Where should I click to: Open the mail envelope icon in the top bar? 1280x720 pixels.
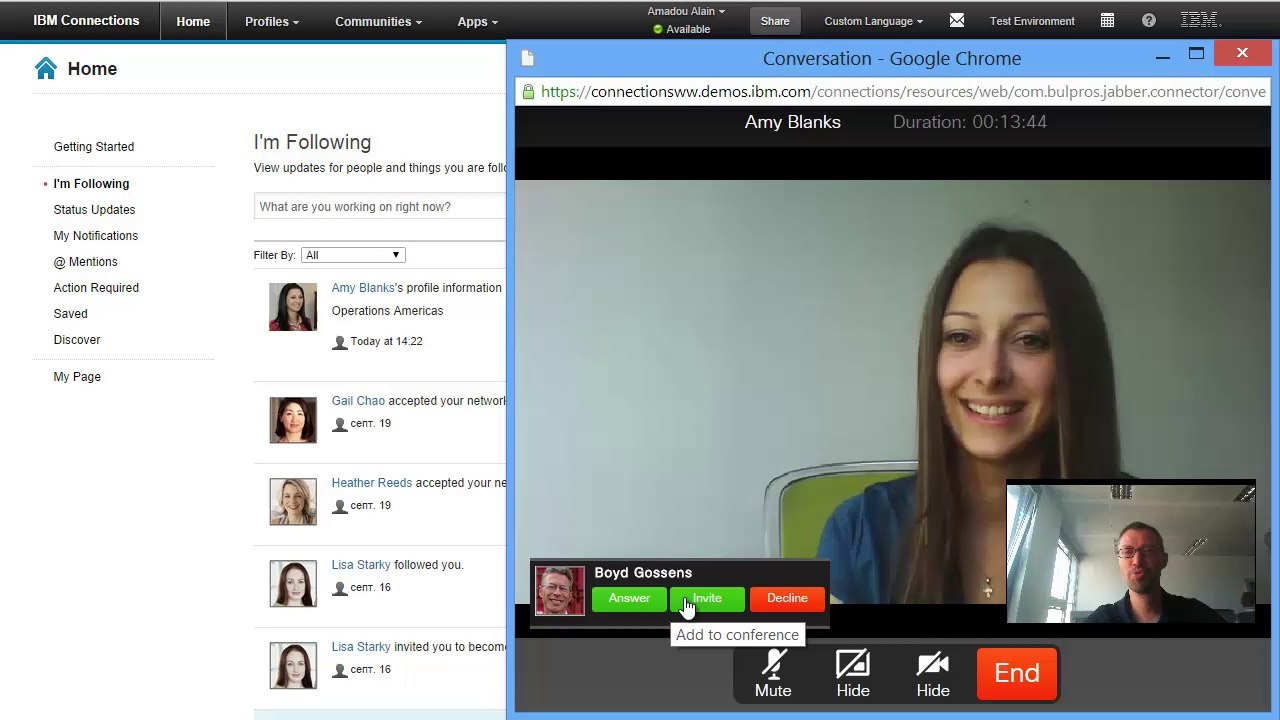click(x=957, y=20)
